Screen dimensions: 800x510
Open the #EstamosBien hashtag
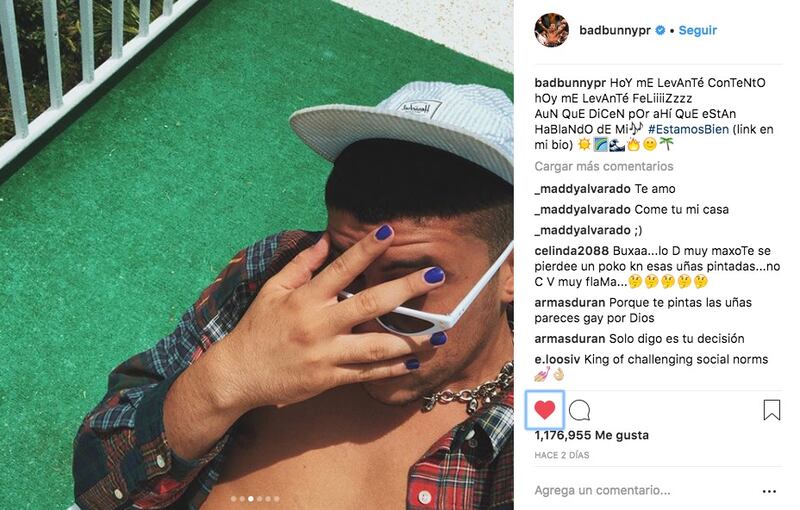[x=688, y=129]
